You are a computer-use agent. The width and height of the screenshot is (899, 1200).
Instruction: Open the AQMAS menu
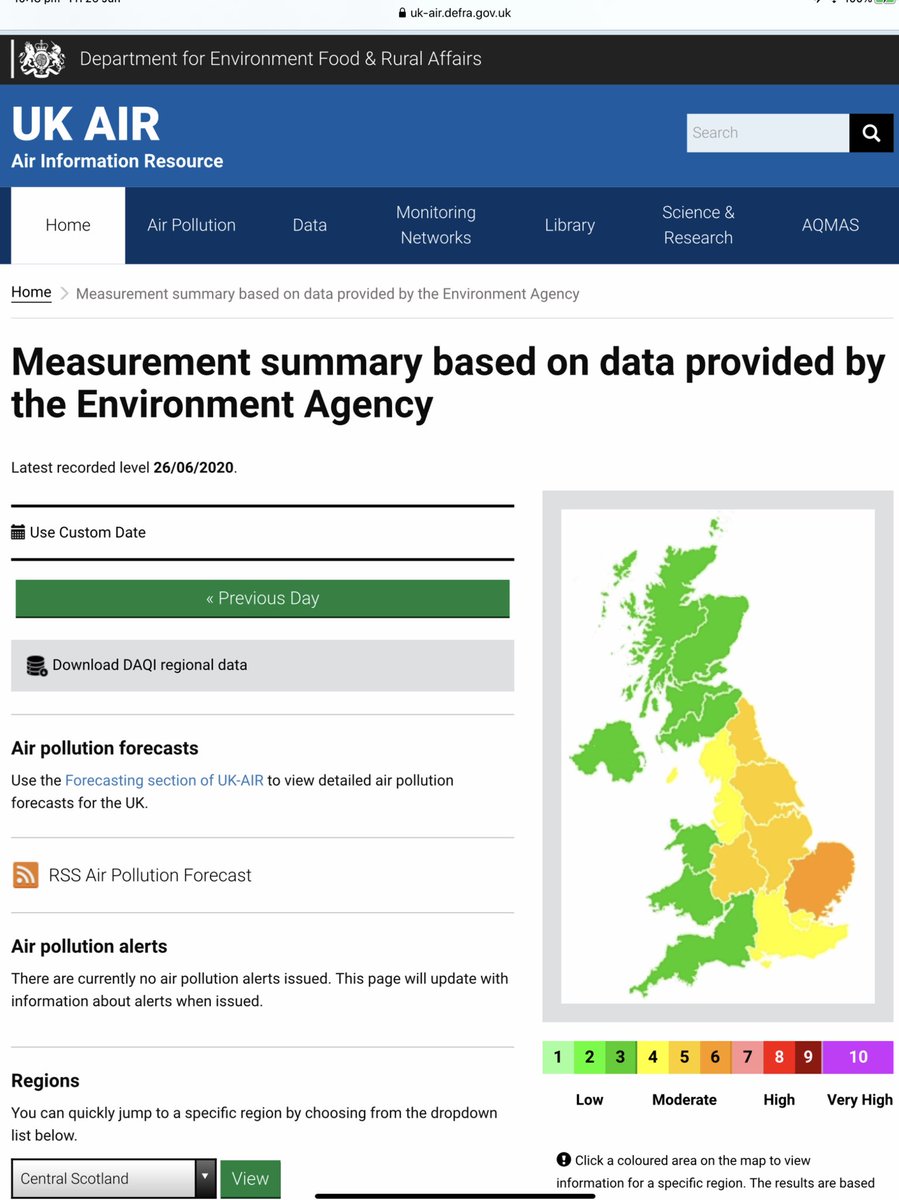[830, 225]
